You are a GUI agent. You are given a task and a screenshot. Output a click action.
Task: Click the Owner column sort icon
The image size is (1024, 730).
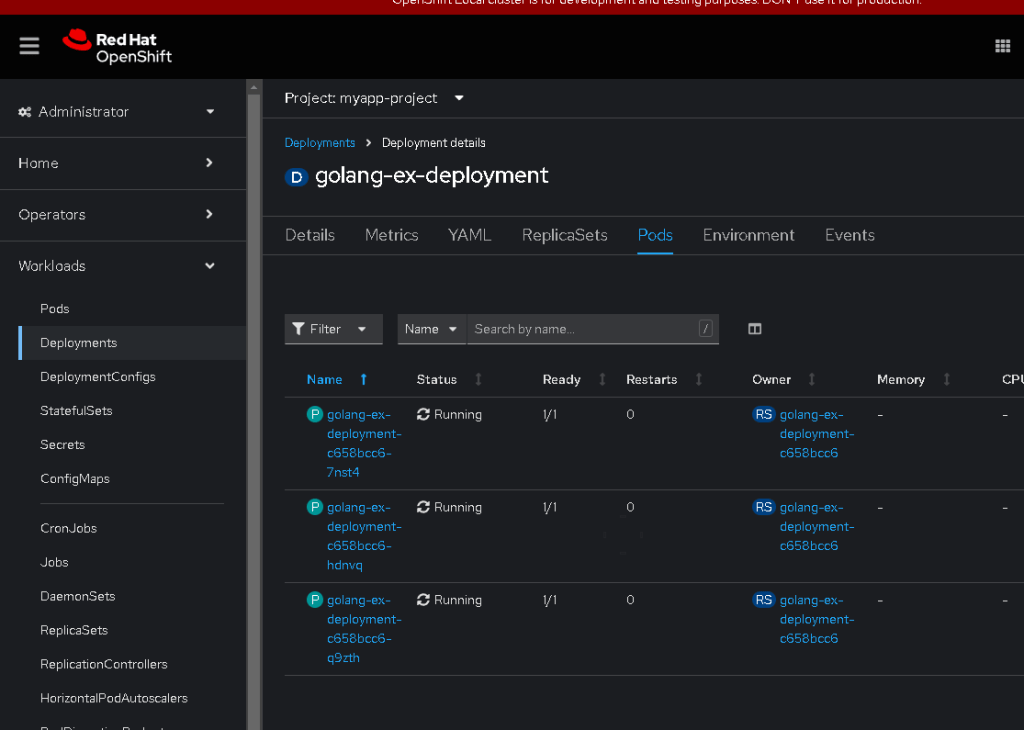click(x=812, y=379)
